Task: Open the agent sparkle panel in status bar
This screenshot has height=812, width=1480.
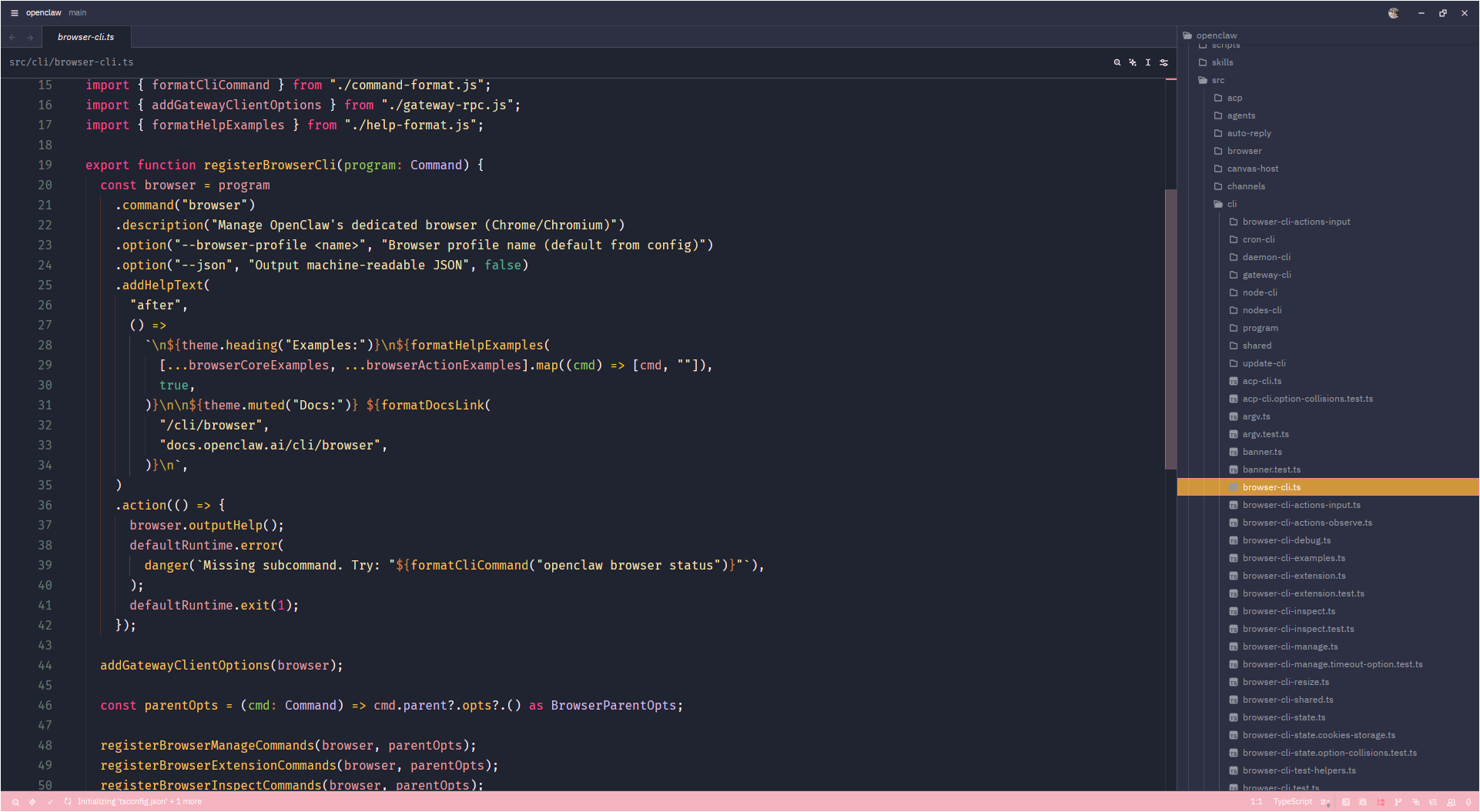Action: tap(1416, 802)
